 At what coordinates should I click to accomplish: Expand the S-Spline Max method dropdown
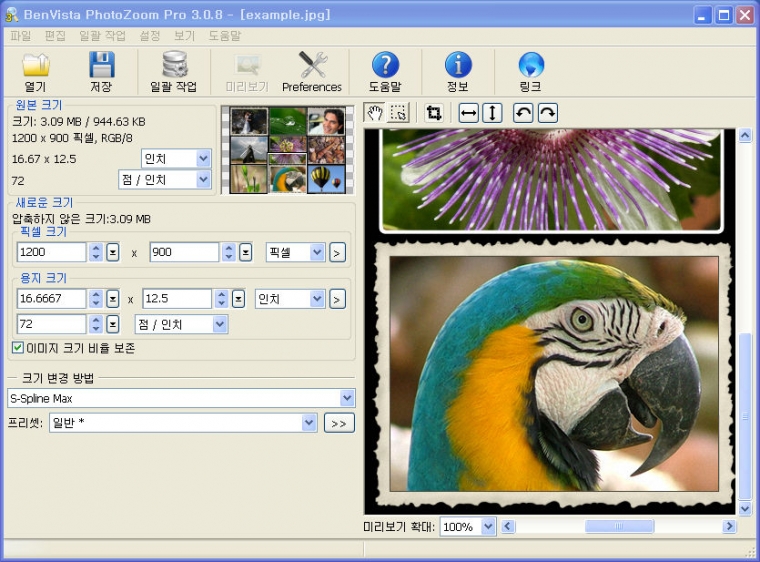347,398
